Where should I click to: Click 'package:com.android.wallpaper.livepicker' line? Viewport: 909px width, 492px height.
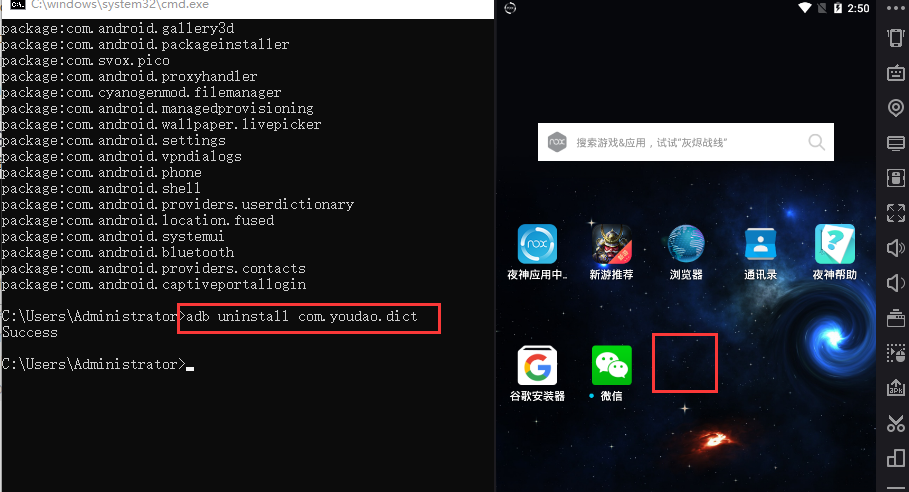pyautogui.click(x=161, y=125)
